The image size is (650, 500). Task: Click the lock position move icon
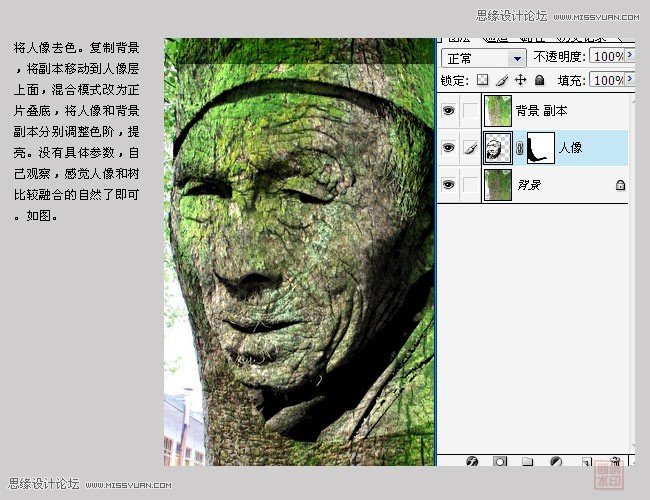click(x=520, y=80)
